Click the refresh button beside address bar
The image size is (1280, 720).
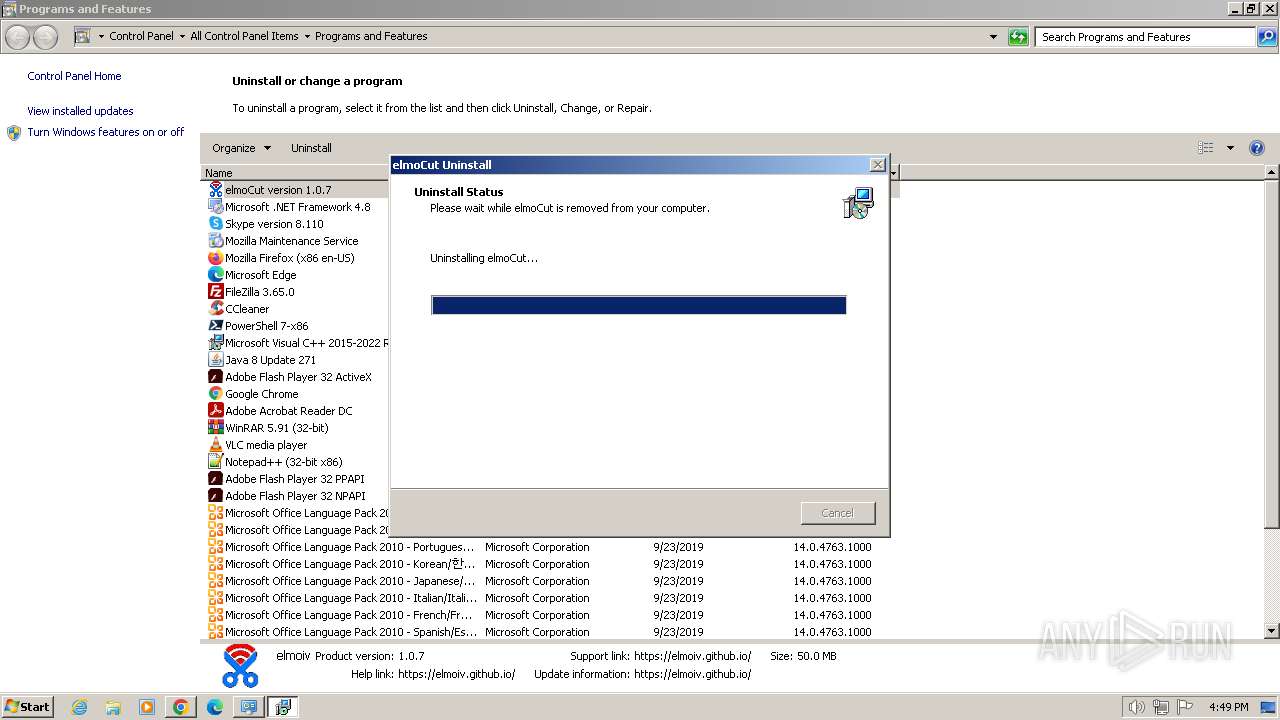tap(1018, 37)
